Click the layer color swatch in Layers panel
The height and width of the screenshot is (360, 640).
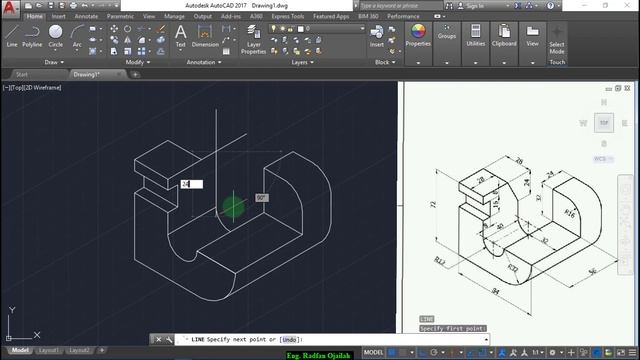coord(301,29)
